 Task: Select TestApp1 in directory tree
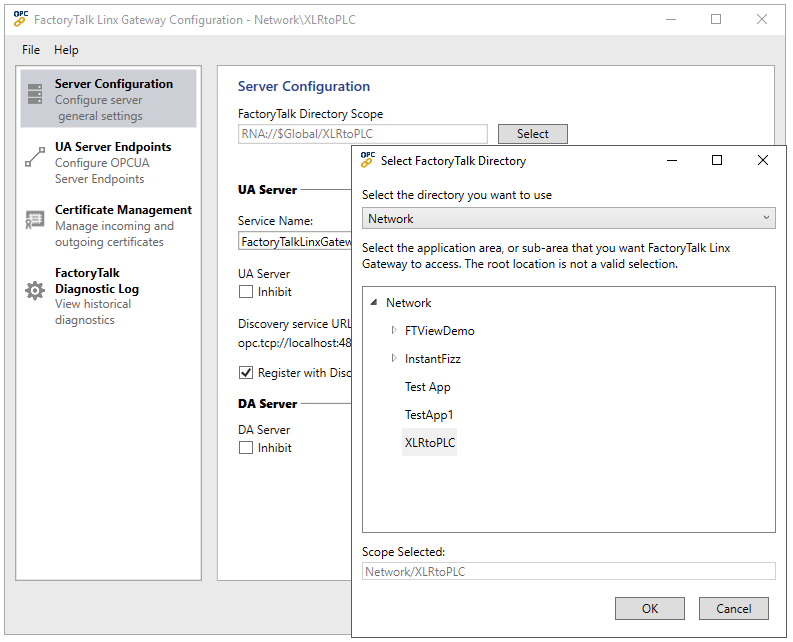tap(429, 415)
